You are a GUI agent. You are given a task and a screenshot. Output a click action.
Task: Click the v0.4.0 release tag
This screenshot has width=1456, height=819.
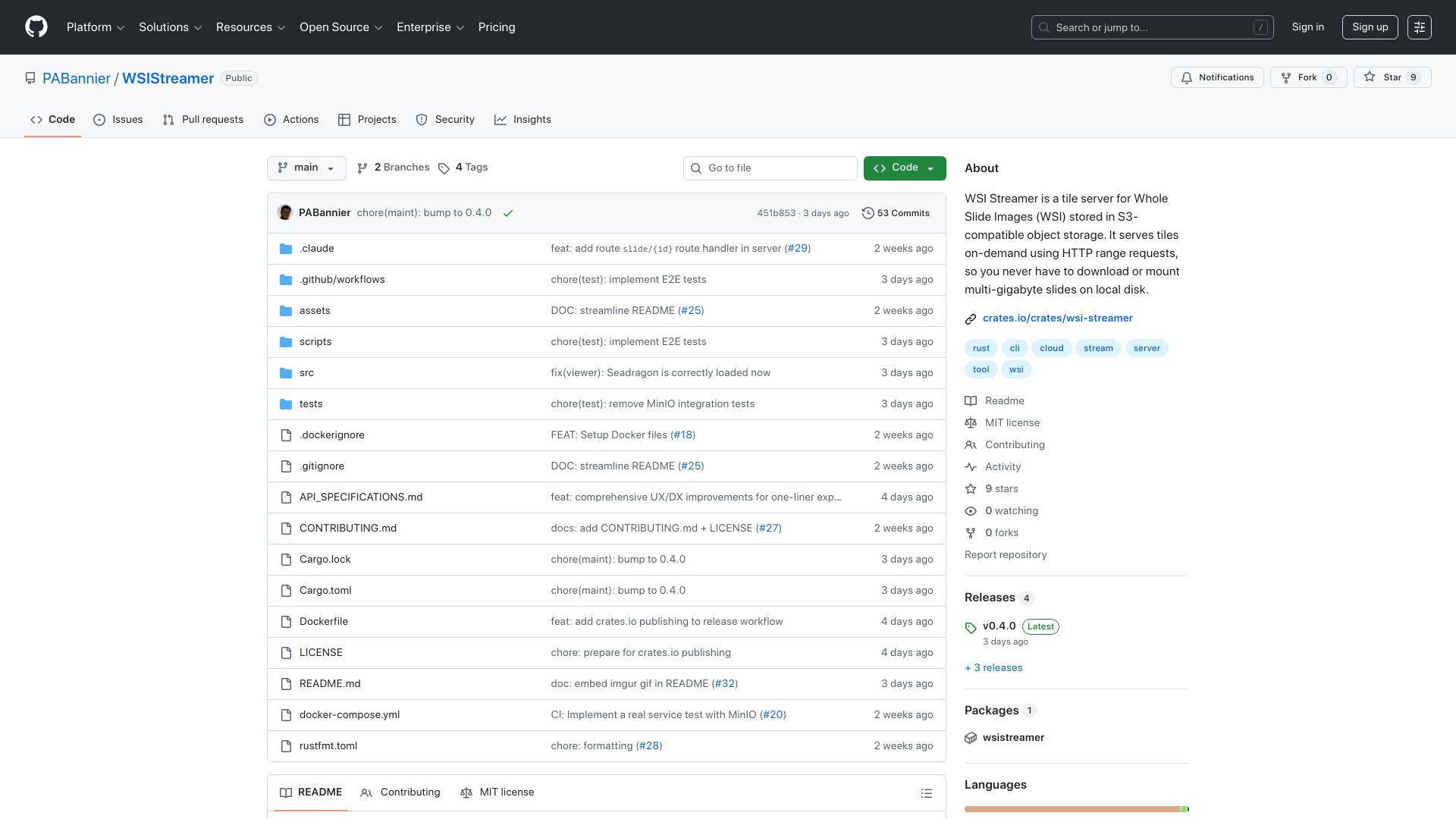pos(999,626)
